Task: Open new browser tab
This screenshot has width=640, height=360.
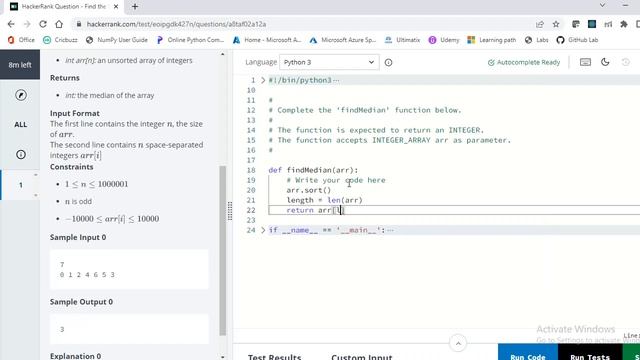Action: (x=135, y=7)
